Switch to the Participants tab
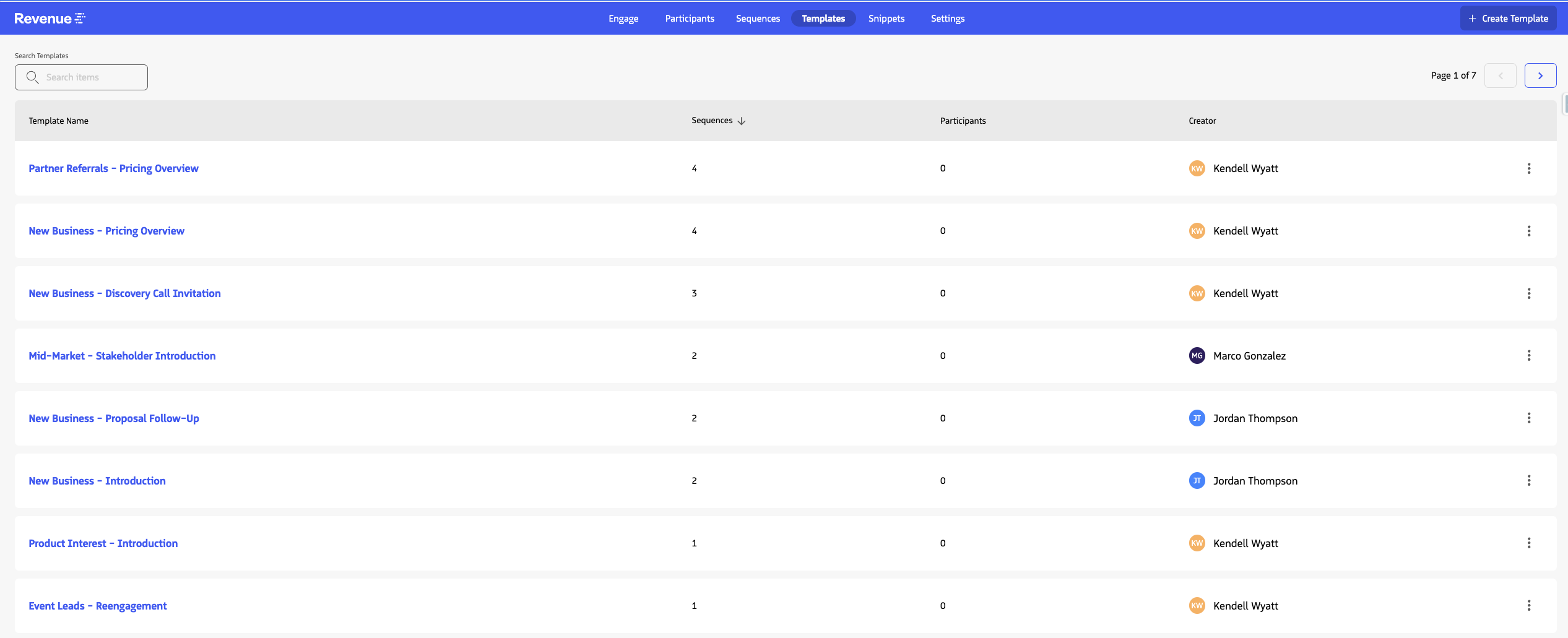 [x=689, y=19]
